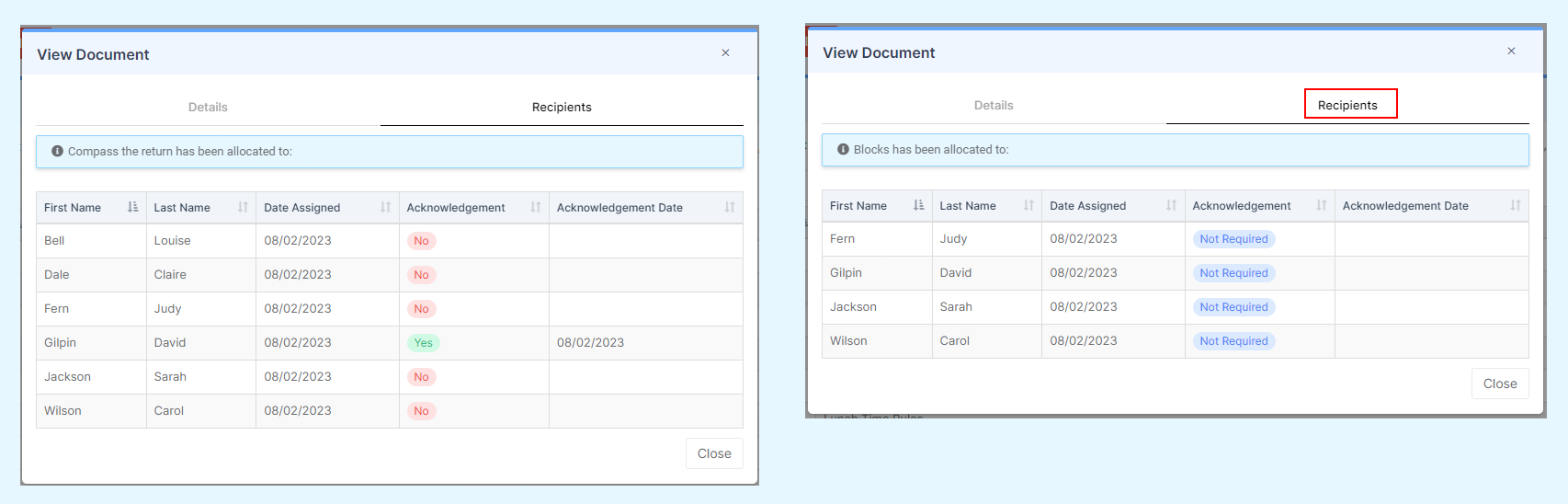Open Details tab in right dialog
The height and width of the screenshot is (504, 1568).
pyautogui.click(x=994, y=106)
